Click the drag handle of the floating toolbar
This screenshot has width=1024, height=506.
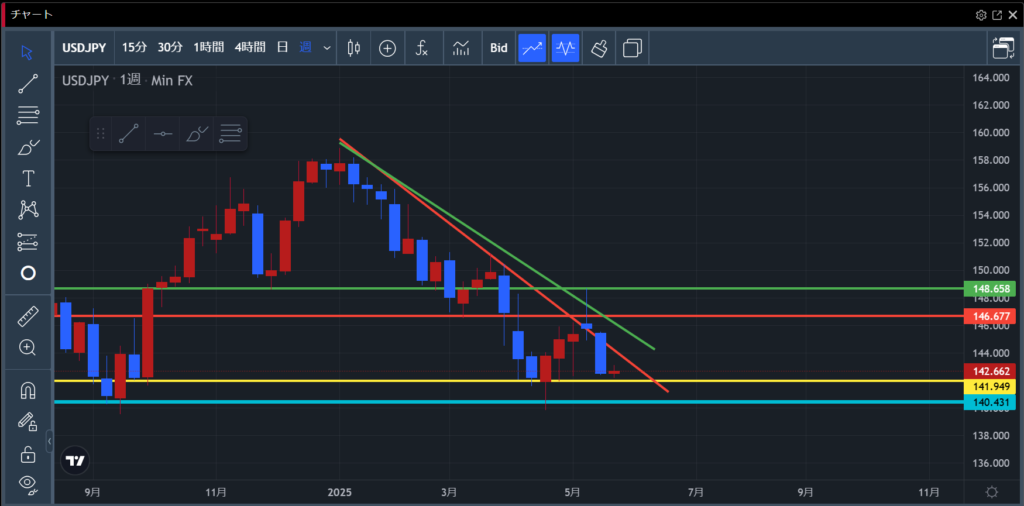tap(101, 134)
